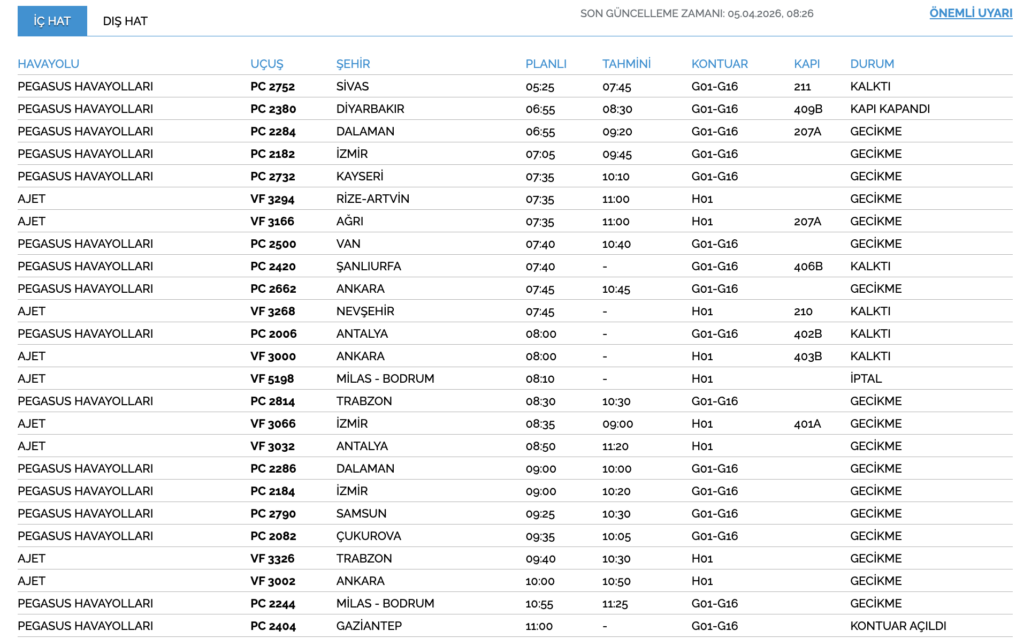Open the ÖNEMLİ UYARI link
This screenshot has width=1024, height=638.
970,13
